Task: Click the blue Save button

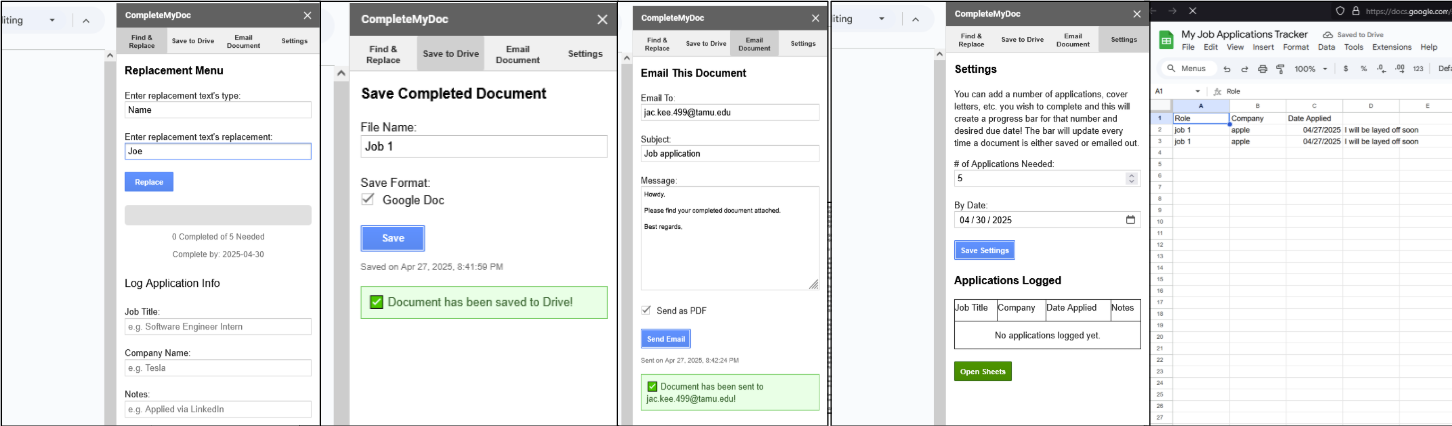Action: tap(393, 238)
